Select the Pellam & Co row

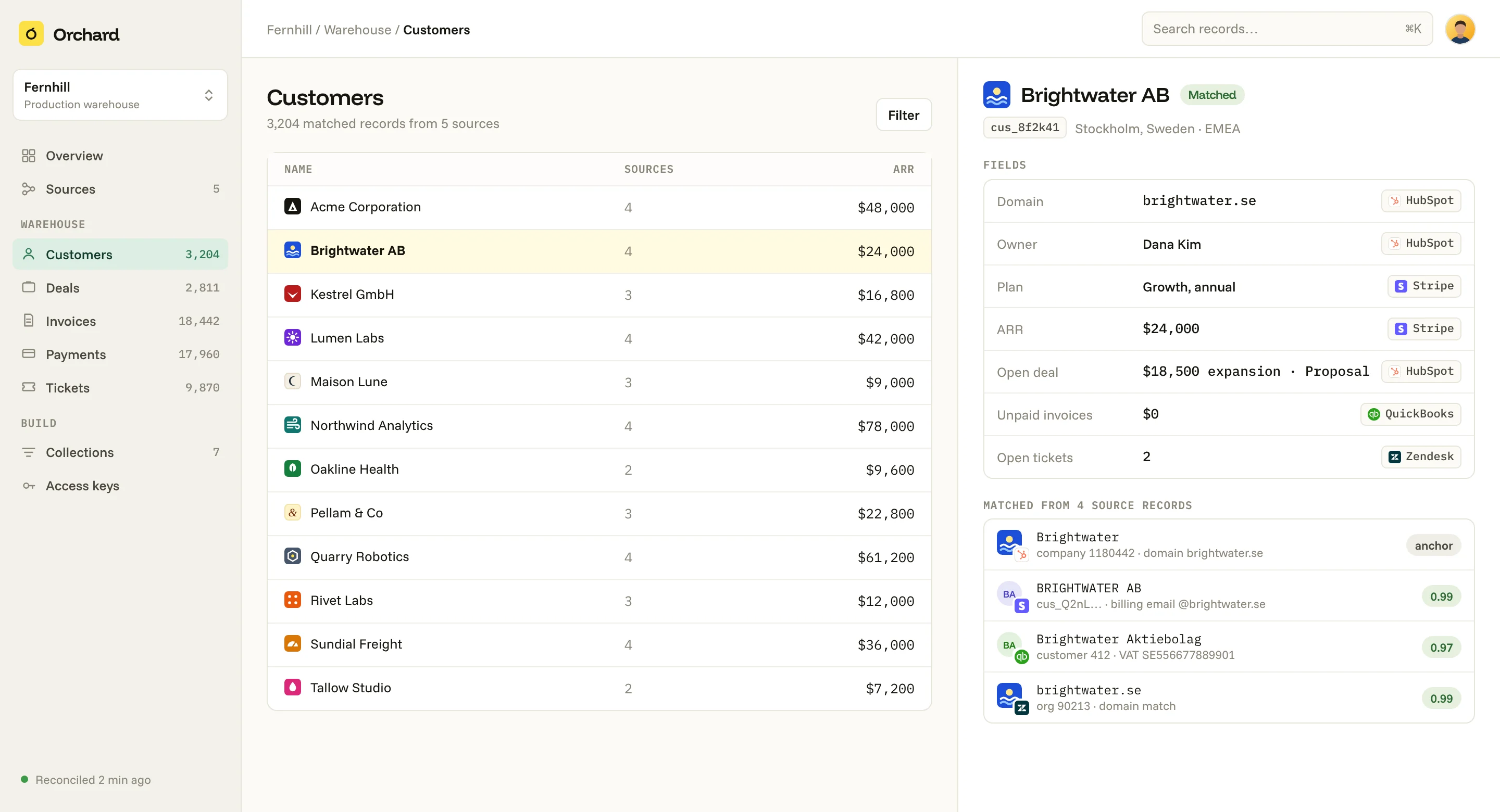[x=599, y=513]
